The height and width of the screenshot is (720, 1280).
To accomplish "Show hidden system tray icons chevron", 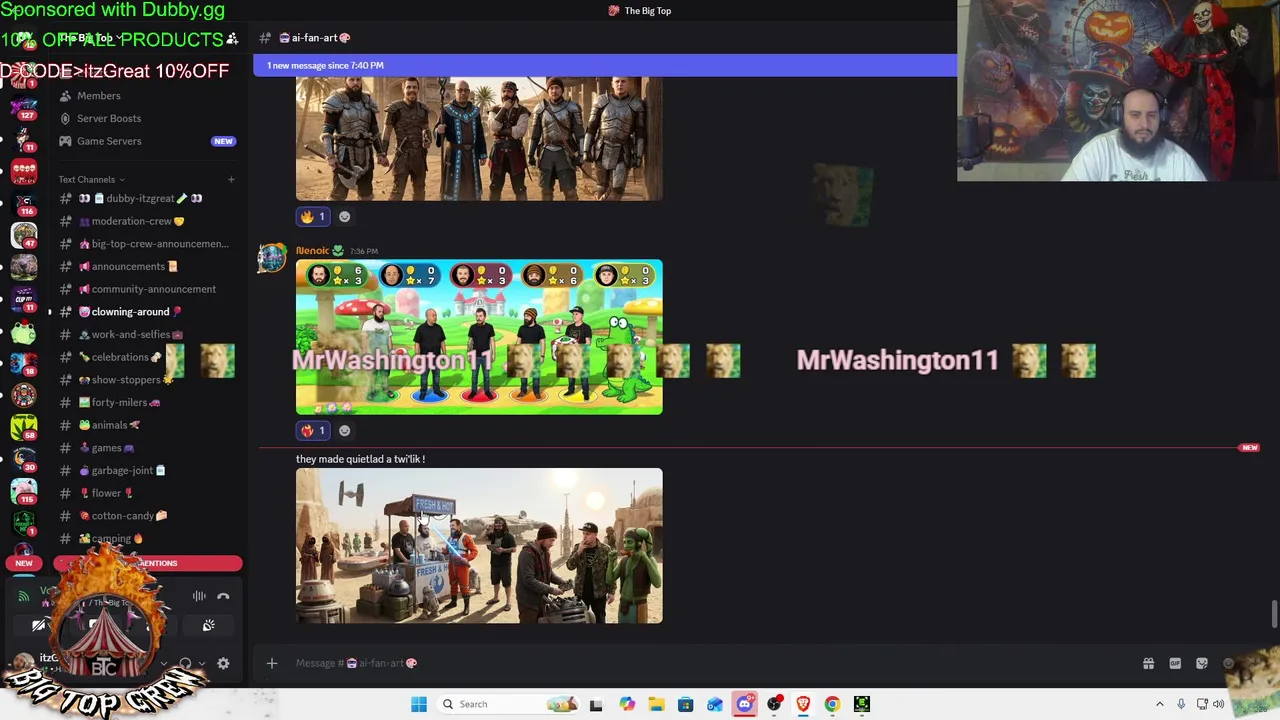I will (1160, 704).
